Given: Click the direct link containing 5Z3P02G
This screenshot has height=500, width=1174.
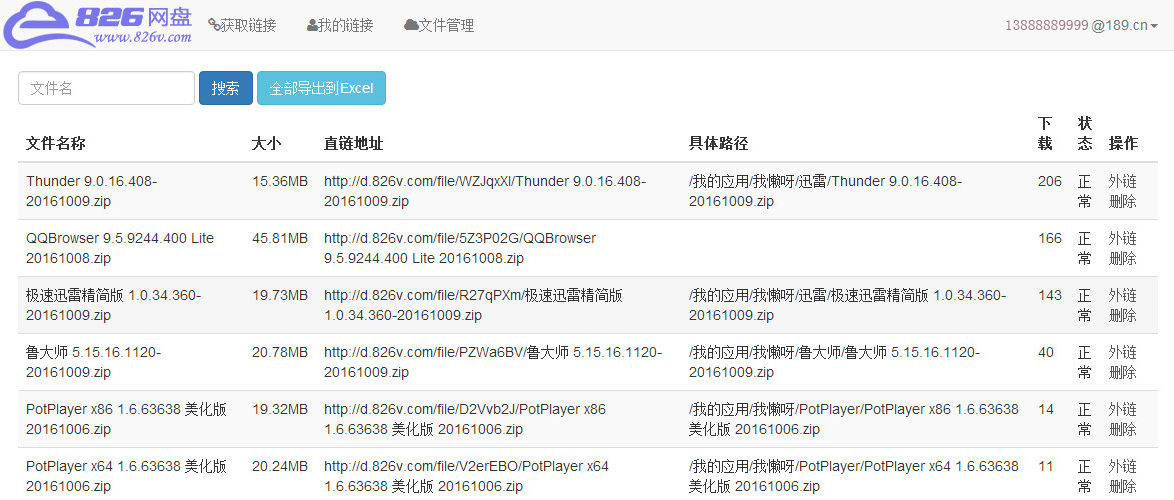Looking at the screenshot, I should tap(460, 249).
